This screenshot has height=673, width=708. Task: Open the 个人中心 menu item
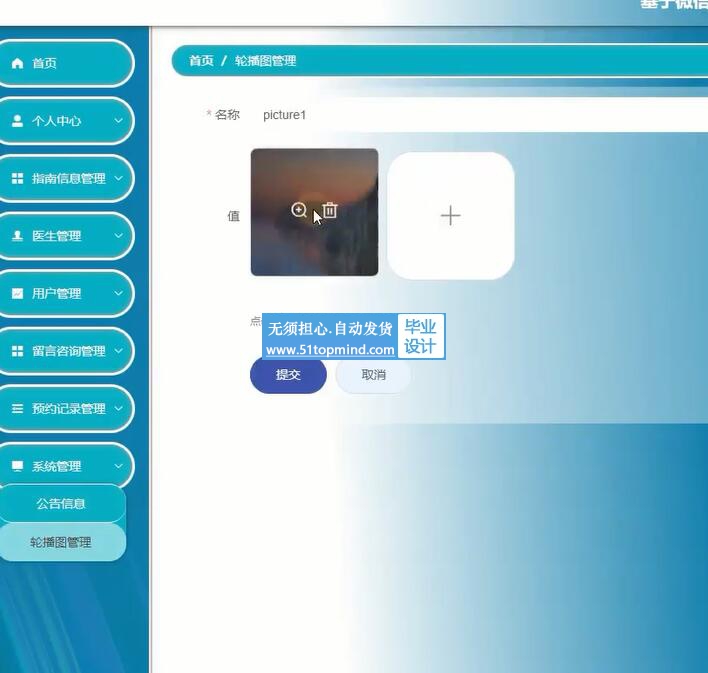coord(66,121)
